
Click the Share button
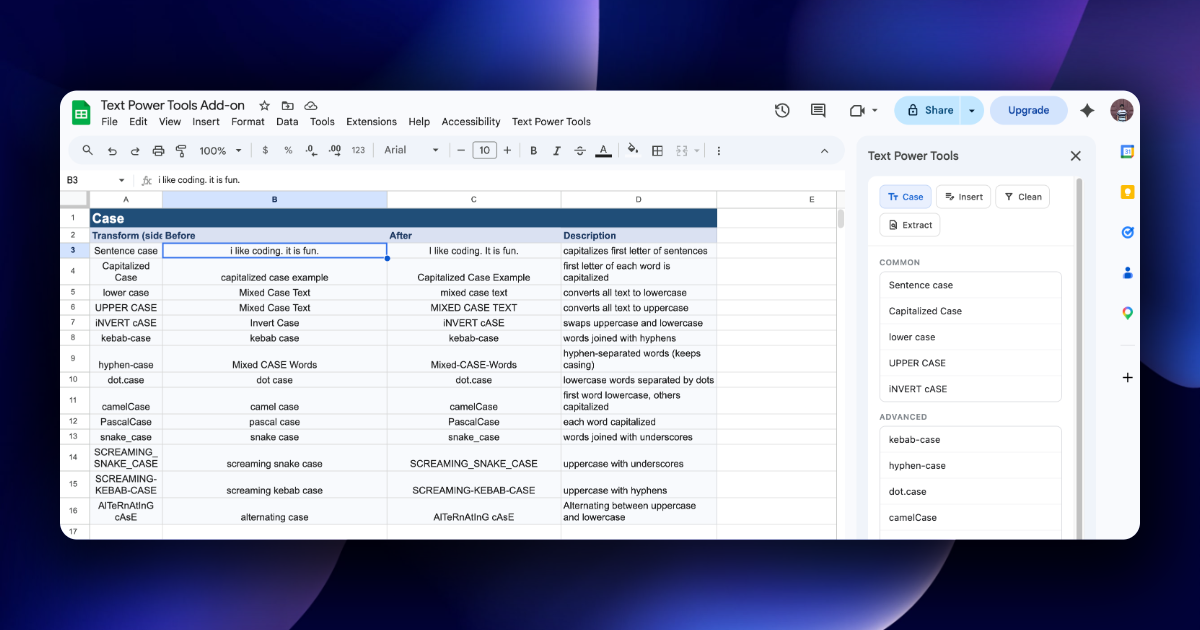[x=928, y=110]
